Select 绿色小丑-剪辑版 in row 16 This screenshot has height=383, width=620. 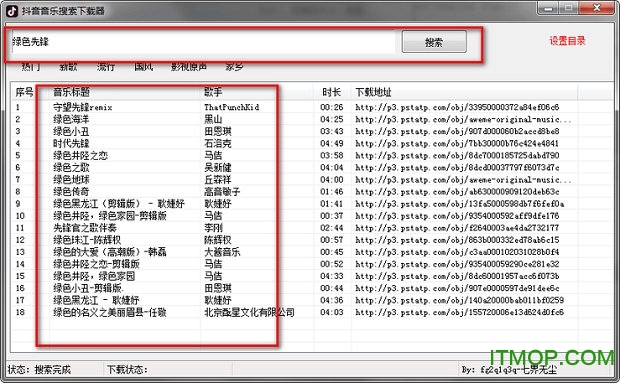[x=88, y=288]
